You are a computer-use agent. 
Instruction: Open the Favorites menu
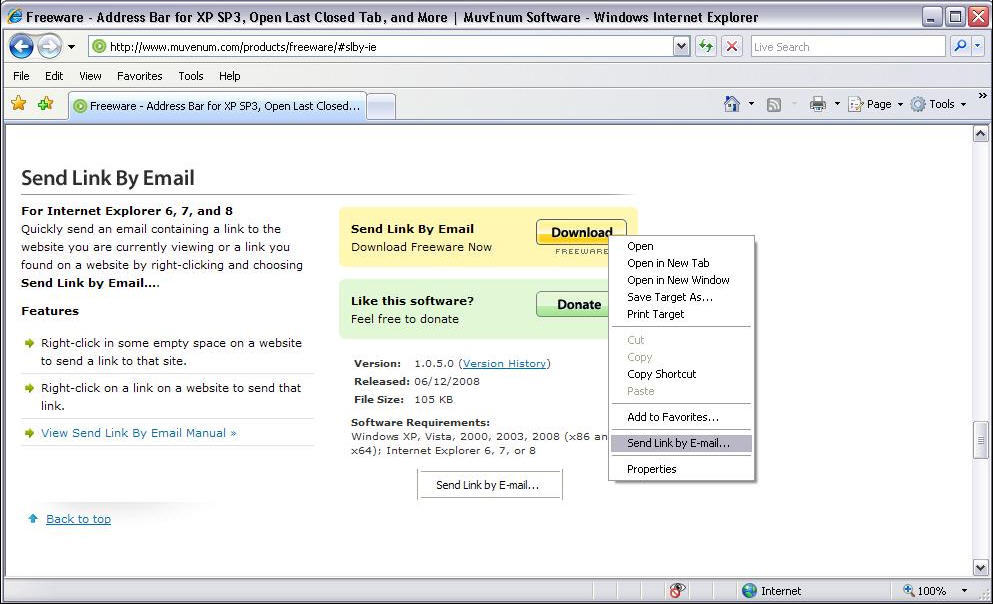139,76
